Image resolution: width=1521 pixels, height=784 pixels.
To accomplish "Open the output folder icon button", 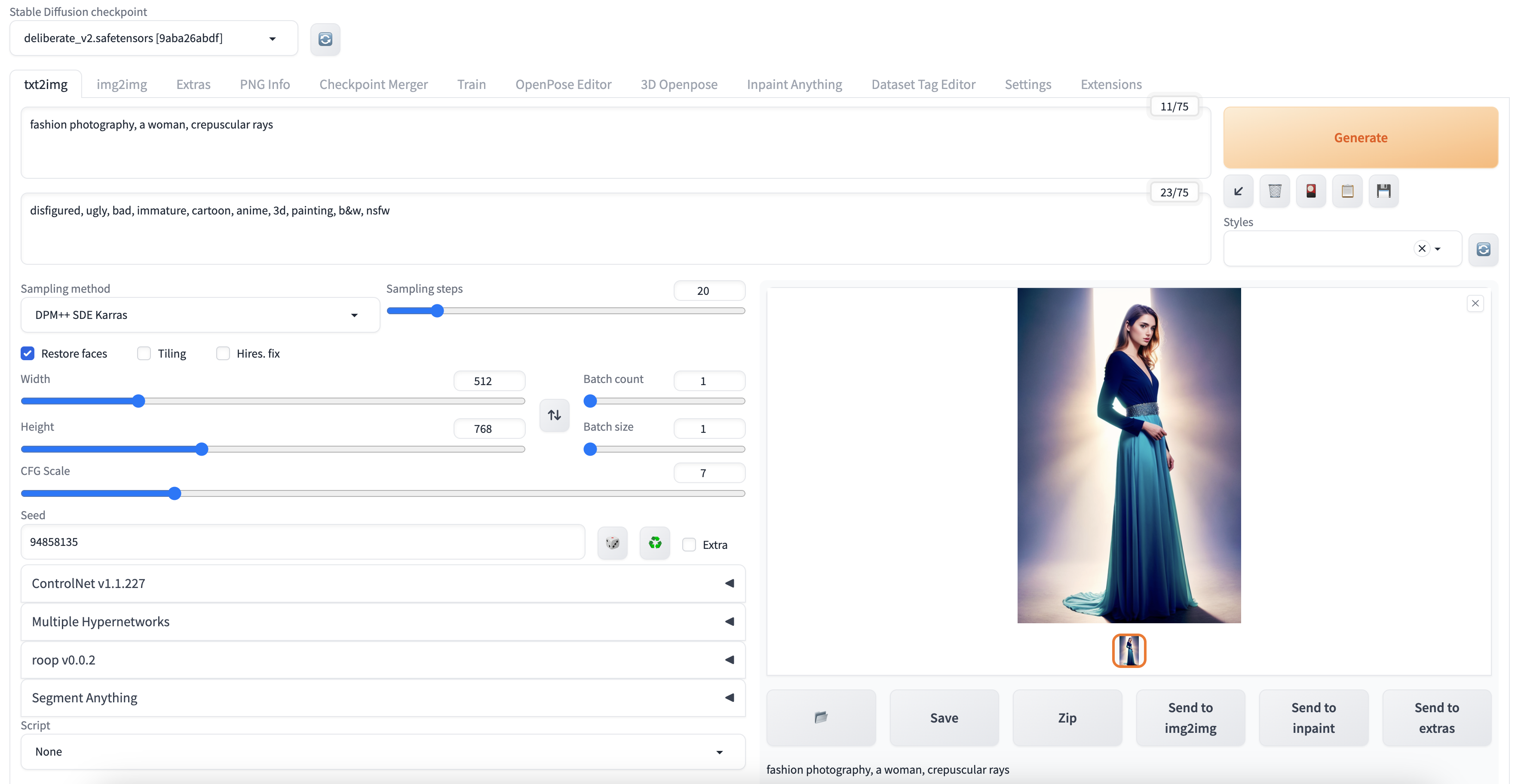I will point(821,717).
